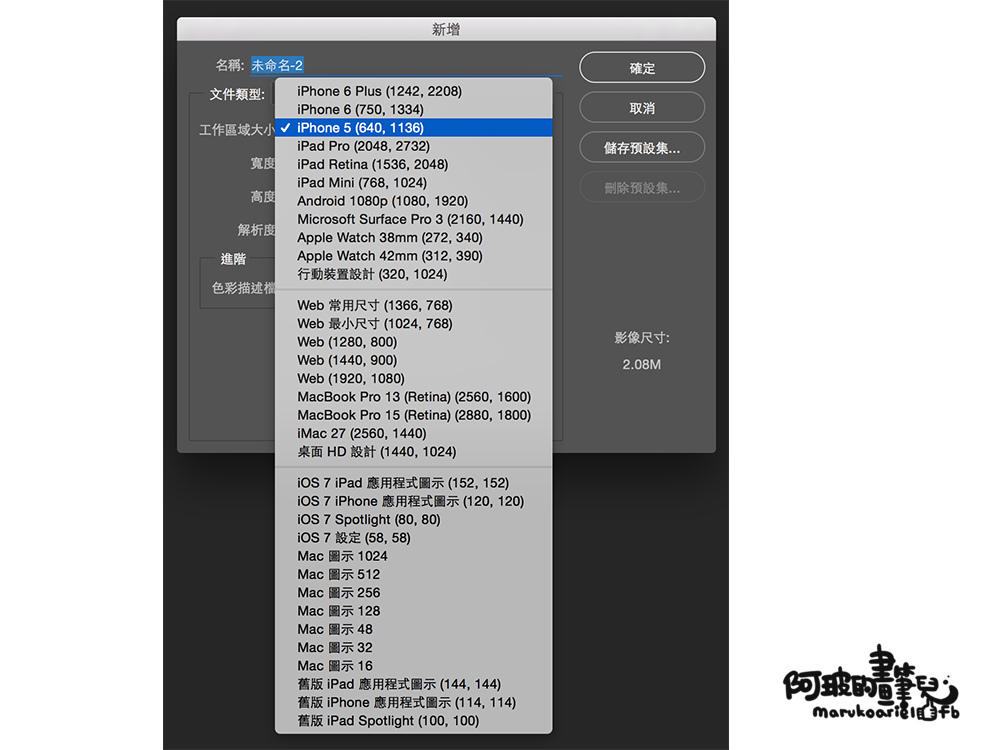Select Mac 圖示 512 preset
Screen dimensions: 1000x750
click(413, 575)
